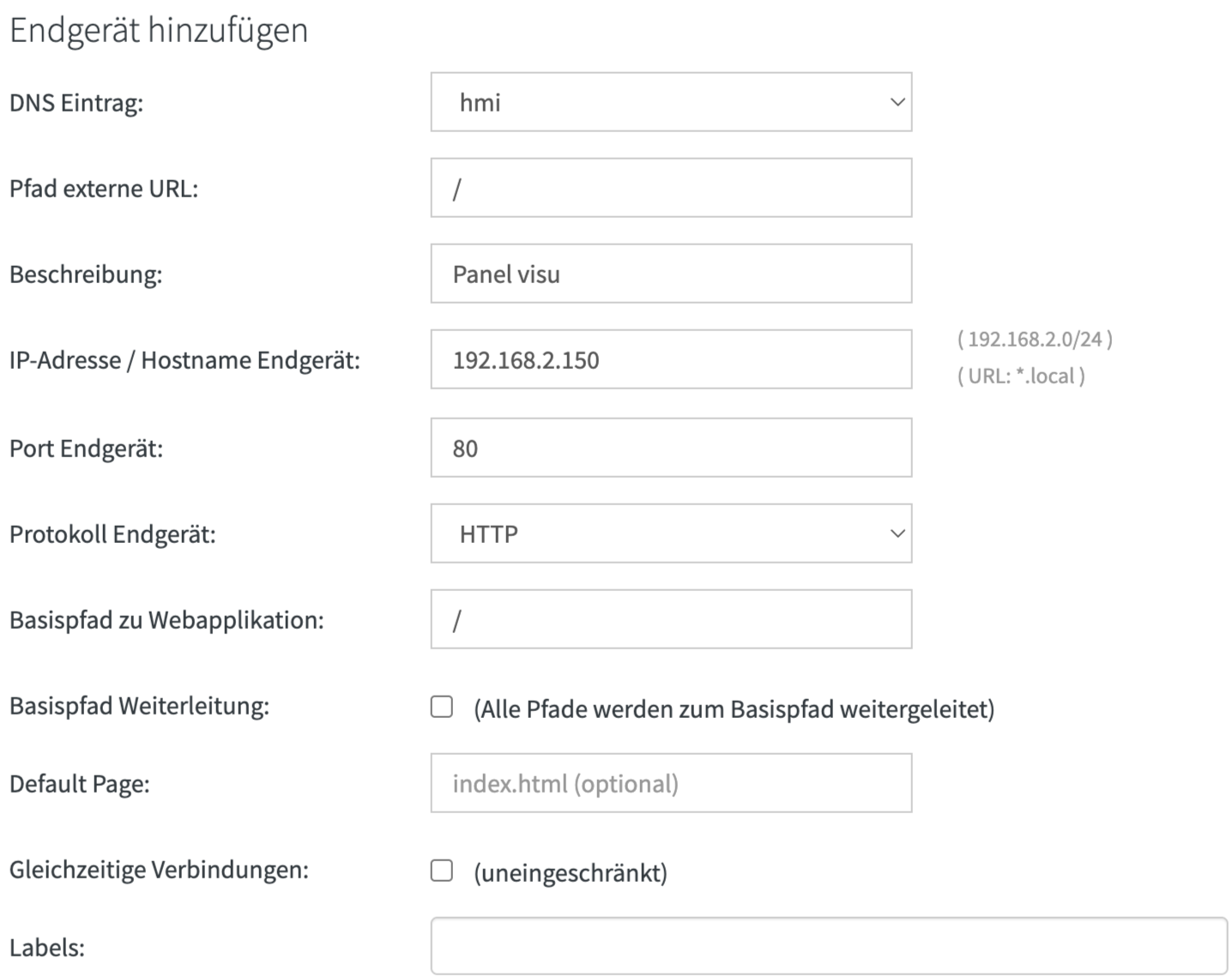Click the value 192.168.2.150
This screenshot has height=977, width=1232.
tap(525, 358)
